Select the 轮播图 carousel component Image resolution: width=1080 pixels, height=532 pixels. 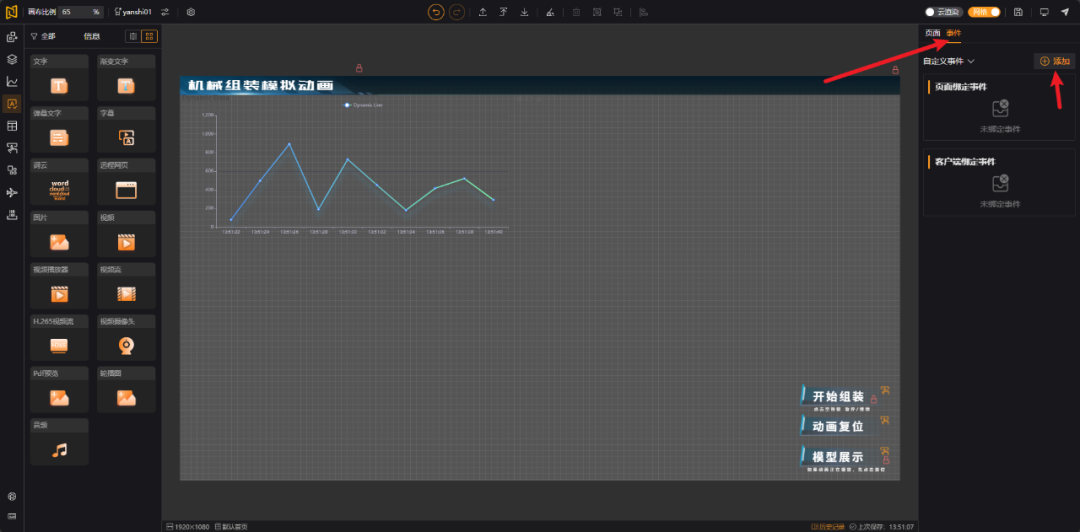click(x=126, y=389)
